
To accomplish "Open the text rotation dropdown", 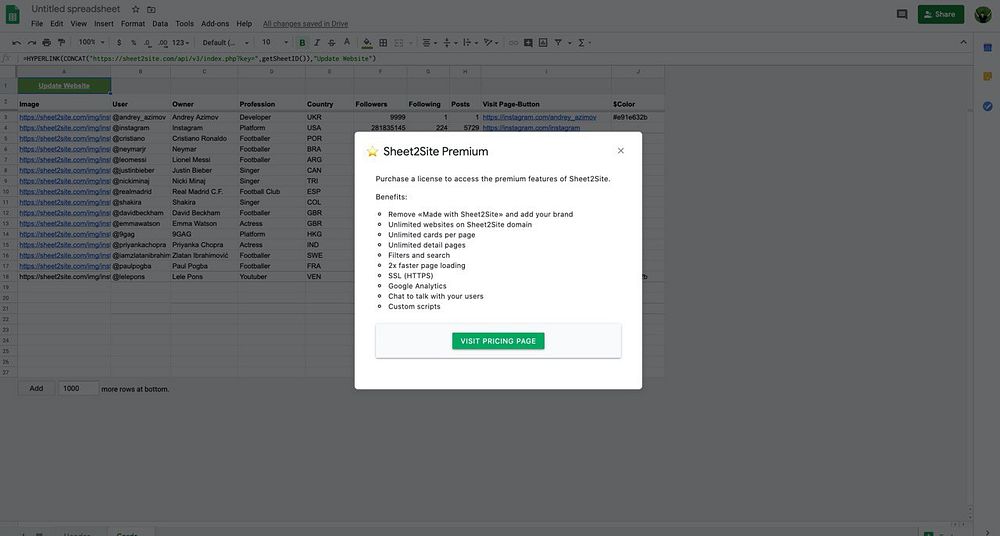I will click(491, 43).
